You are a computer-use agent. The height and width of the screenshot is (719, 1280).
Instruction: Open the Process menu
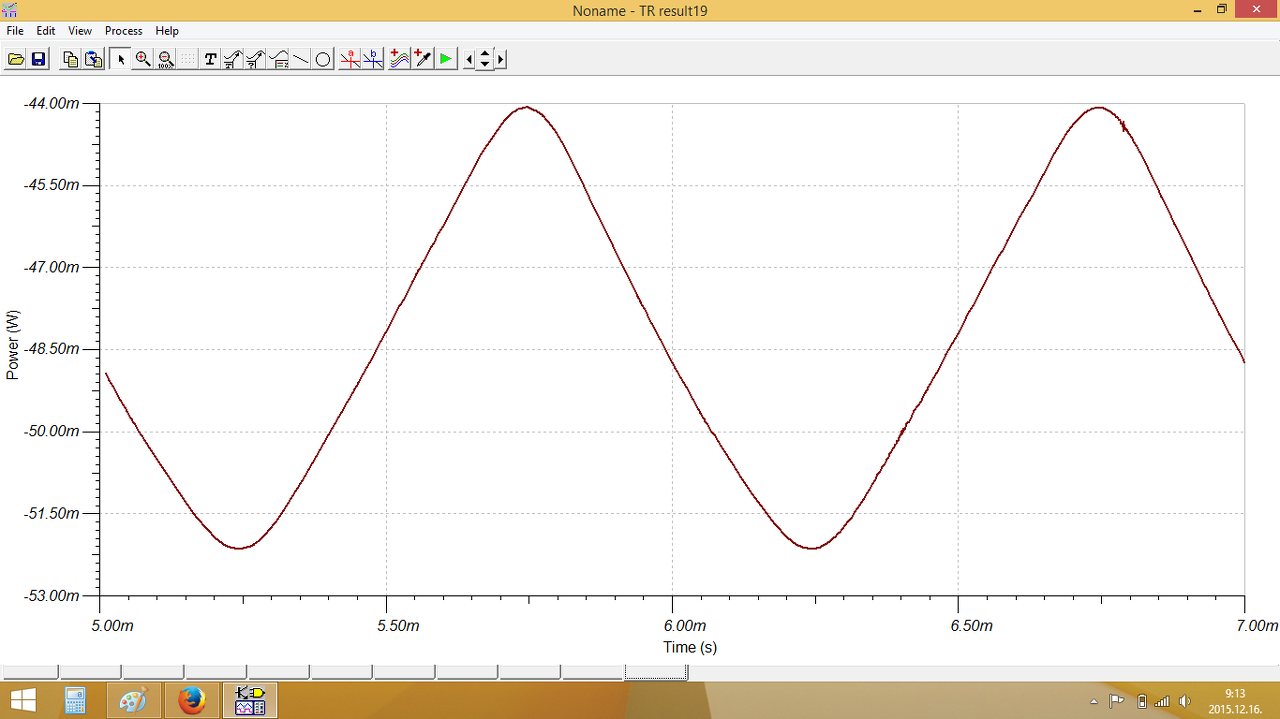[x=124, y=31]
